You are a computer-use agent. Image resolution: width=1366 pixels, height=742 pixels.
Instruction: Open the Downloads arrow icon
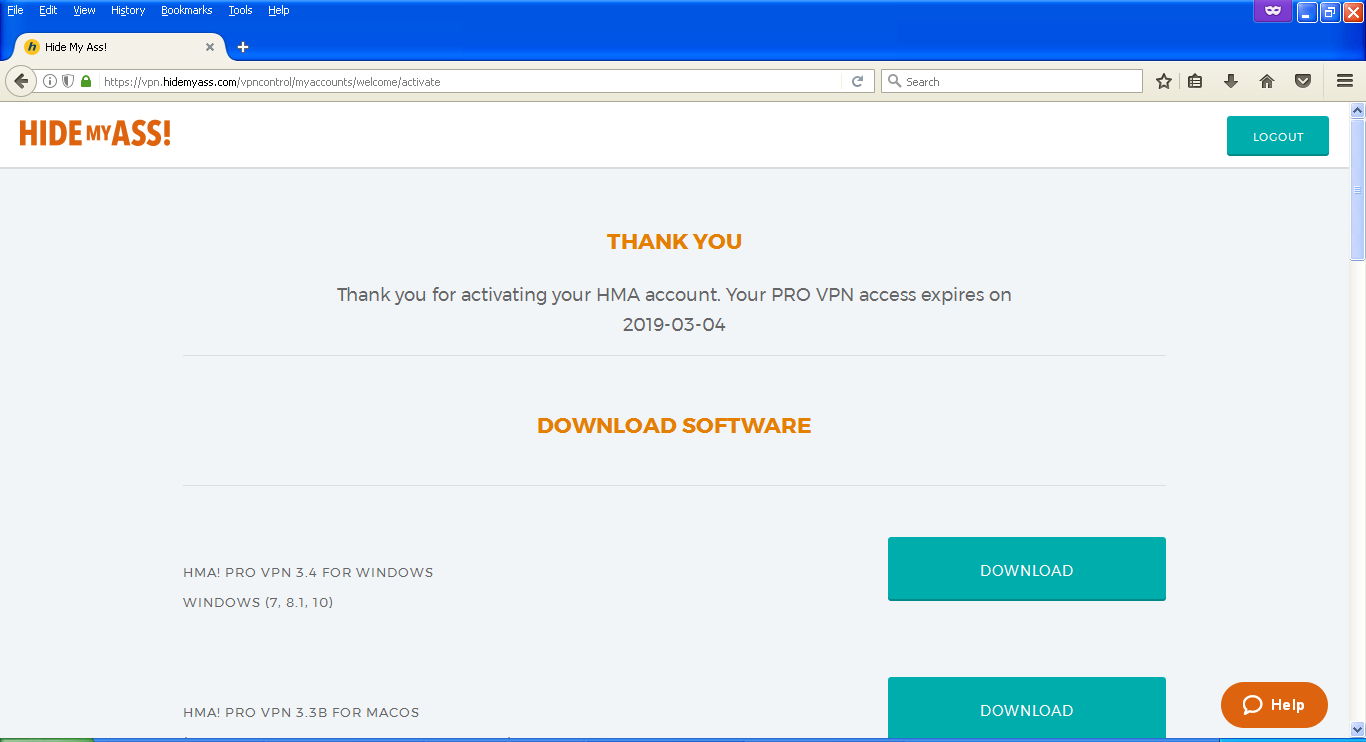pyautogui.click(x=1231, y=82)
